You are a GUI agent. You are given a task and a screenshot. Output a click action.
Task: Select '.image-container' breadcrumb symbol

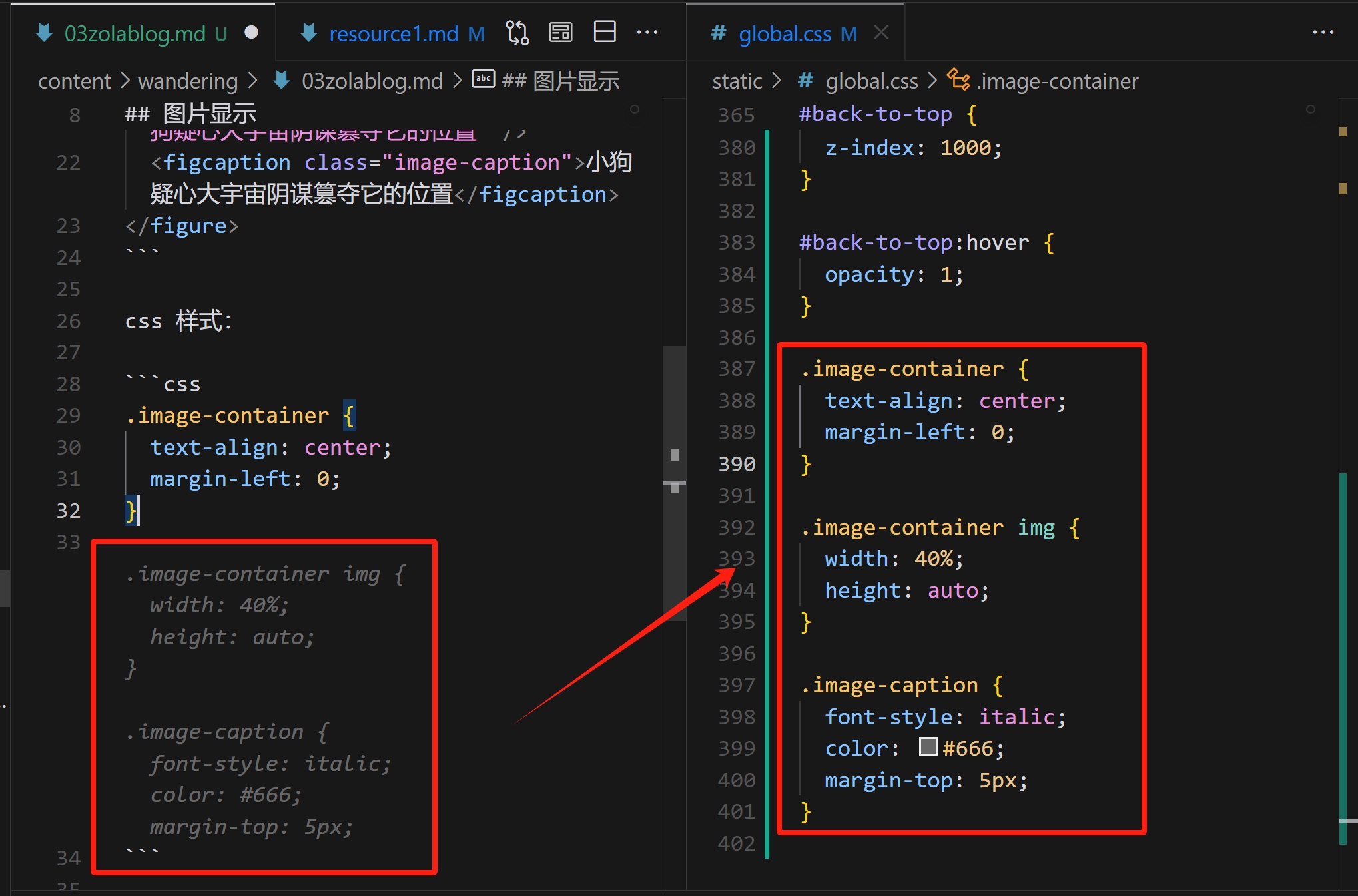point(1058,81)
